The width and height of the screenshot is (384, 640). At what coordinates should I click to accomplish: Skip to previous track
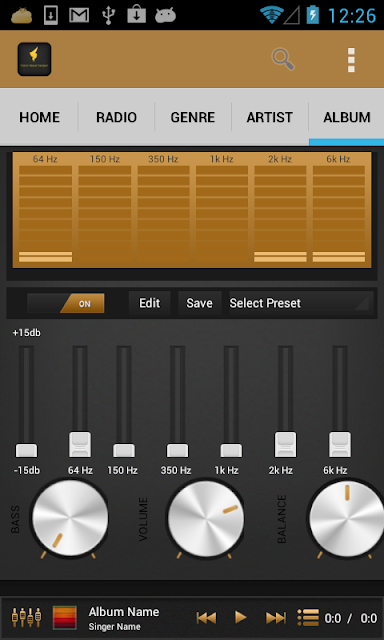[x=206, y=618]
